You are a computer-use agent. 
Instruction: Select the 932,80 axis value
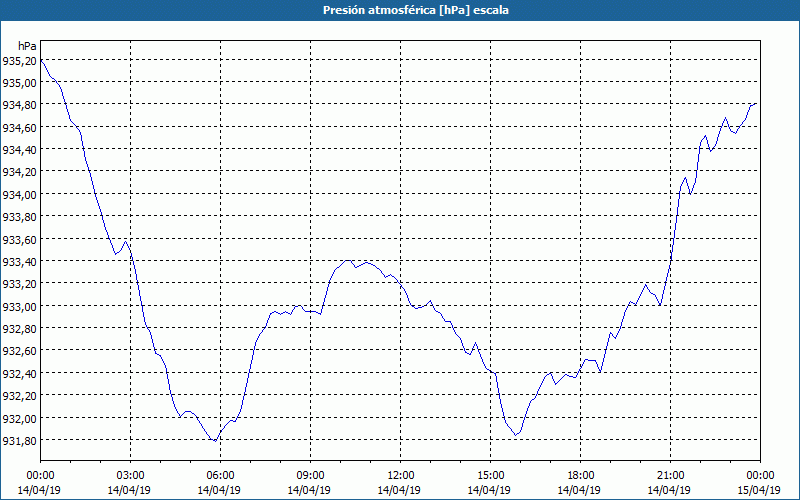[19, 329]
